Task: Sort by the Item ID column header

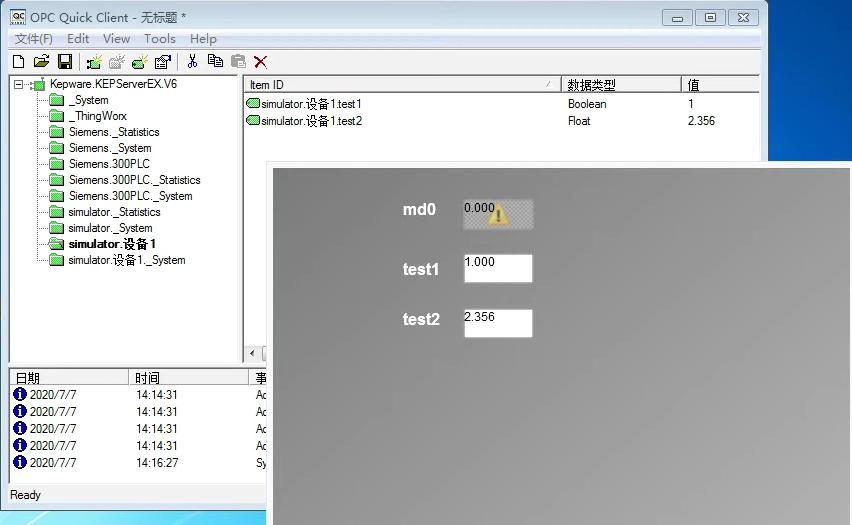Action: [x=400, y=85]
